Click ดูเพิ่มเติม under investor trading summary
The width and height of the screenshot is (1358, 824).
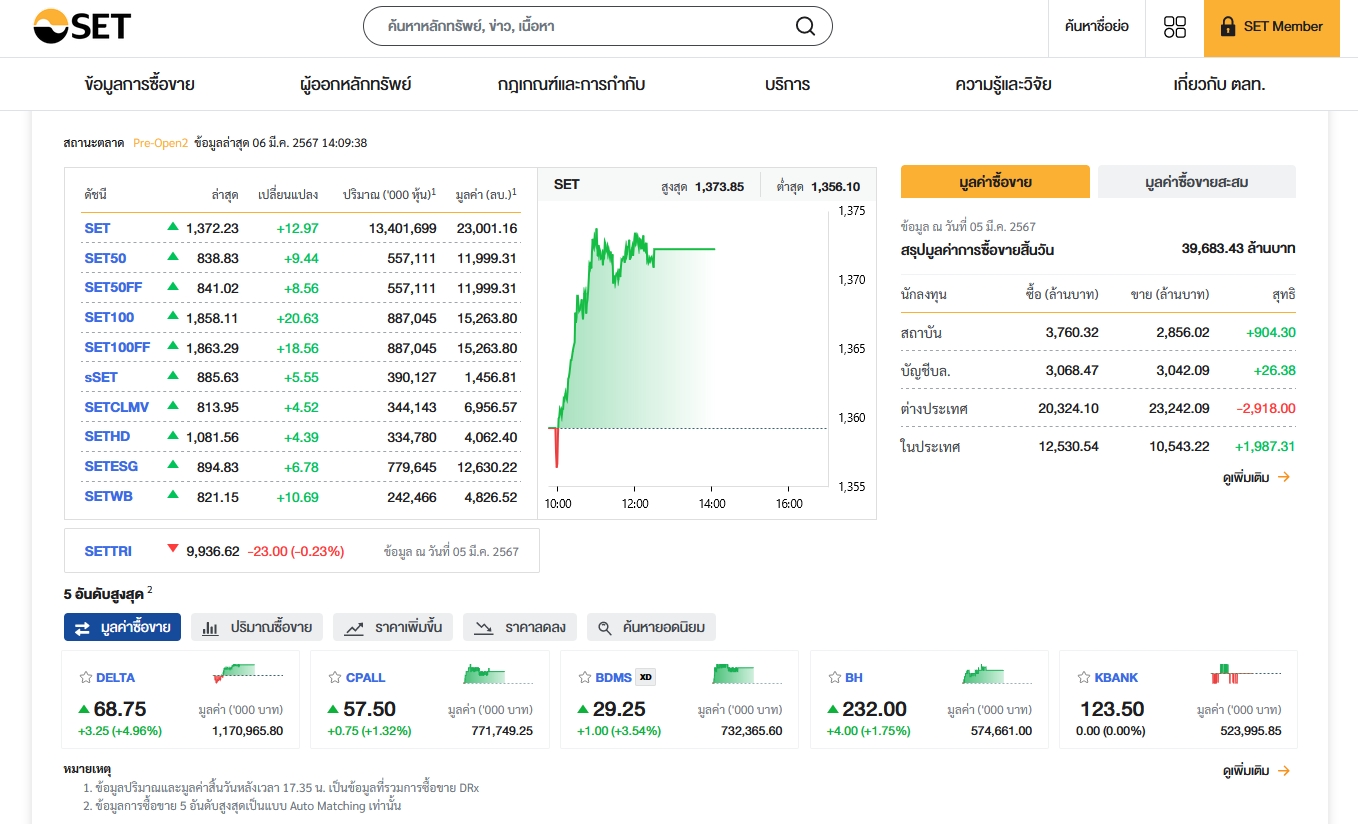[1256, 478]
